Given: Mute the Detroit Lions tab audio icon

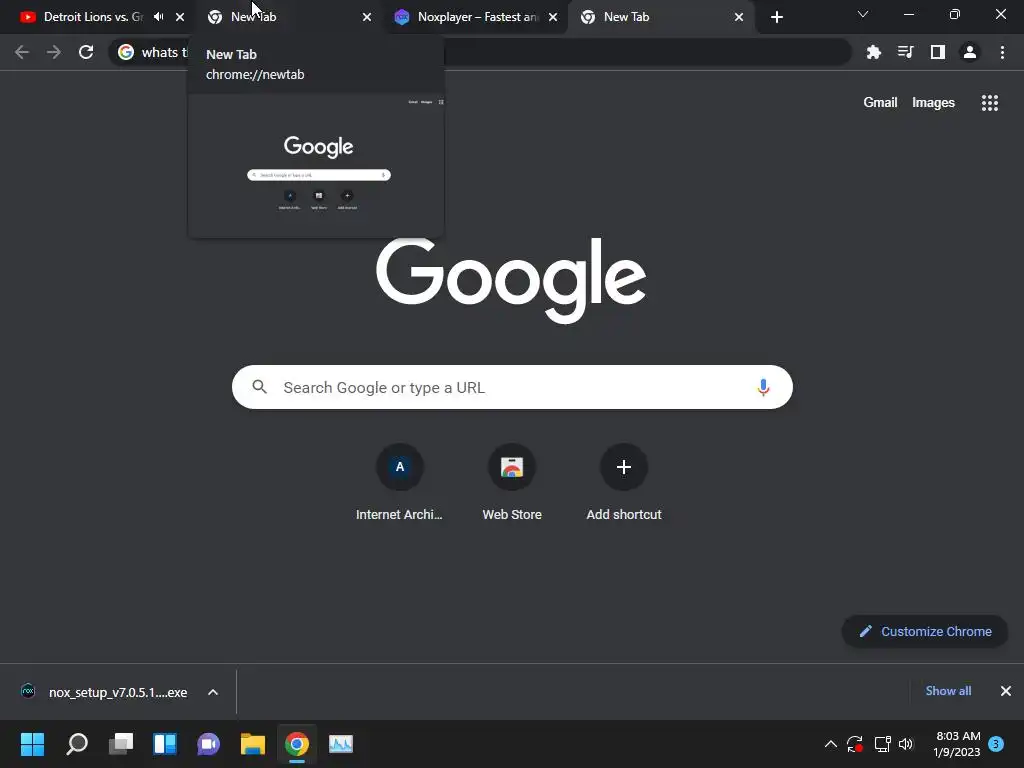Looking at the screenshot, I should pos(159,17).
